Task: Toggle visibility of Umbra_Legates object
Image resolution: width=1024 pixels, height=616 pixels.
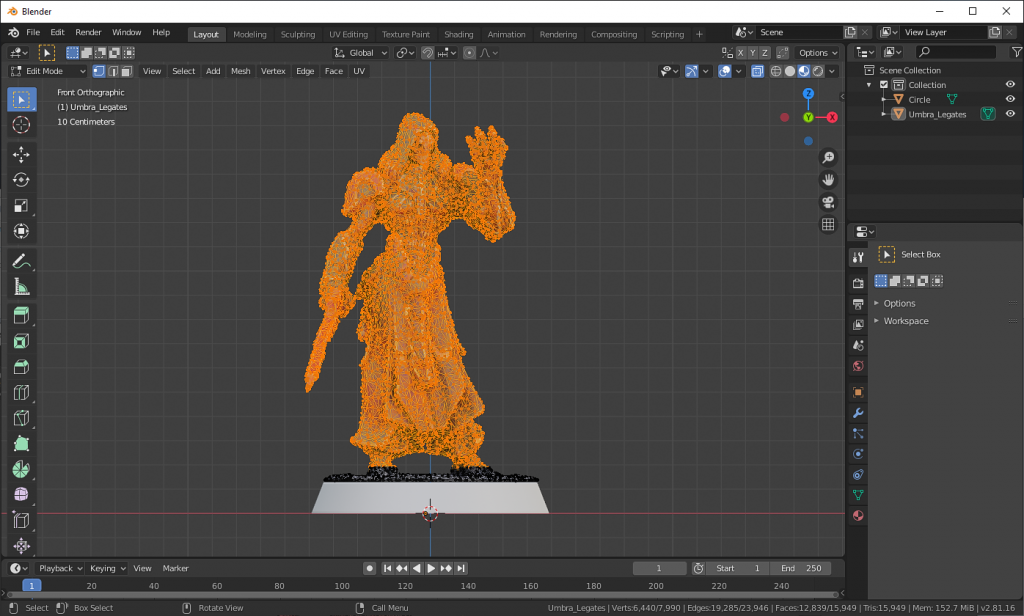Action: click(x=1009, y=113)
